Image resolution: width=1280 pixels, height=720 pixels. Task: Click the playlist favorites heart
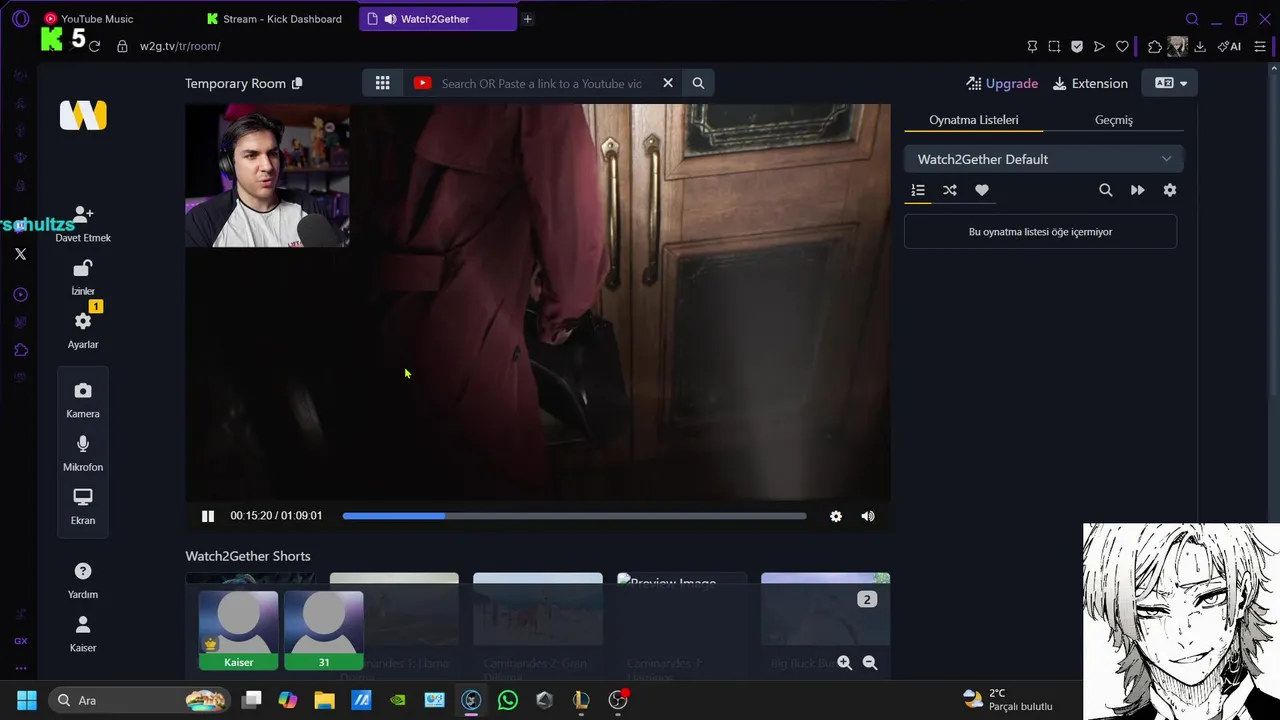pyautogui.click(x=982, y=190)
